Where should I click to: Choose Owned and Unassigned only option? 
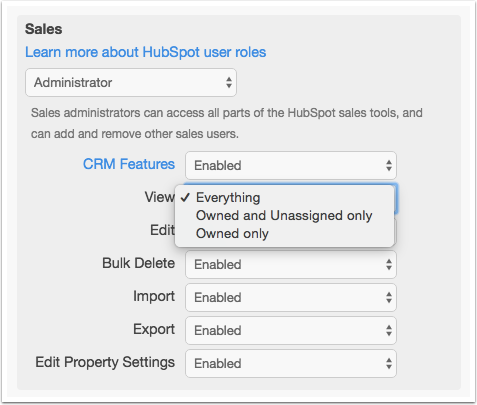284,216
